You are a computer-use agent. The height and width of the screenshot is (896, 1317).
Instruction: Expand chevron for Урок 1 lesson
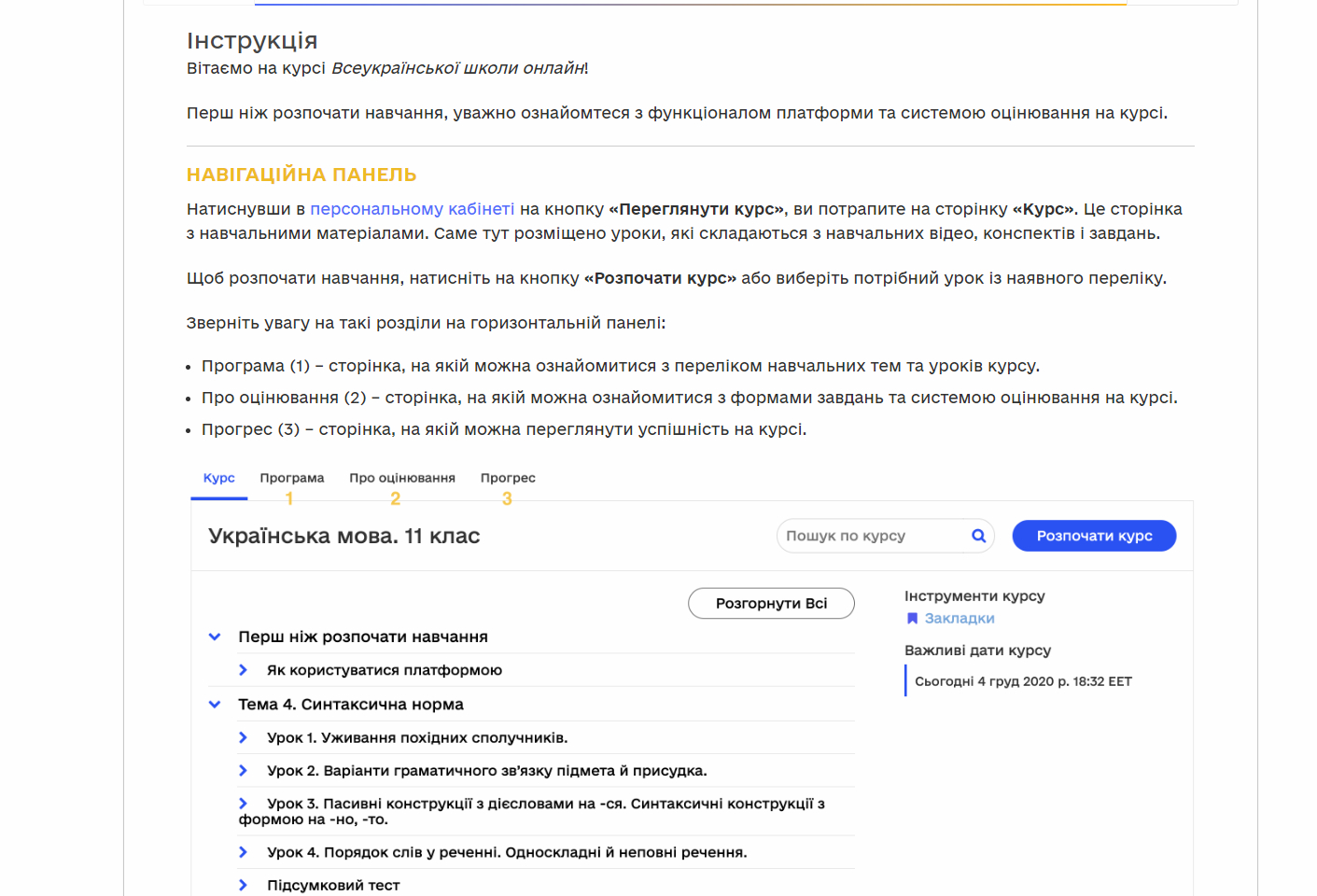click(243, 737)
